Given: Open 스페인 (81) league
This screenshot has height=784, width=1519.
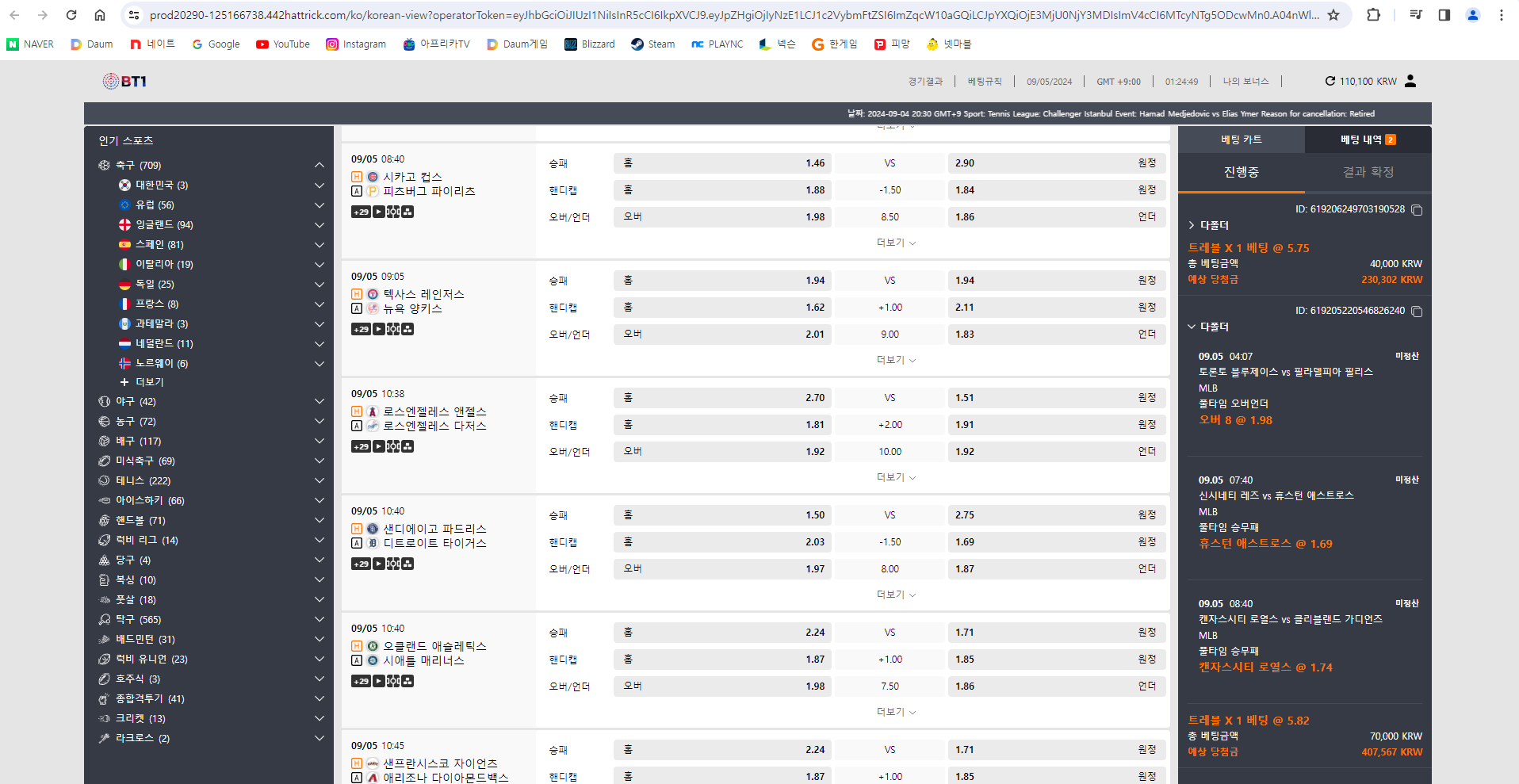Looking at the screenshot, I should 159,245.
